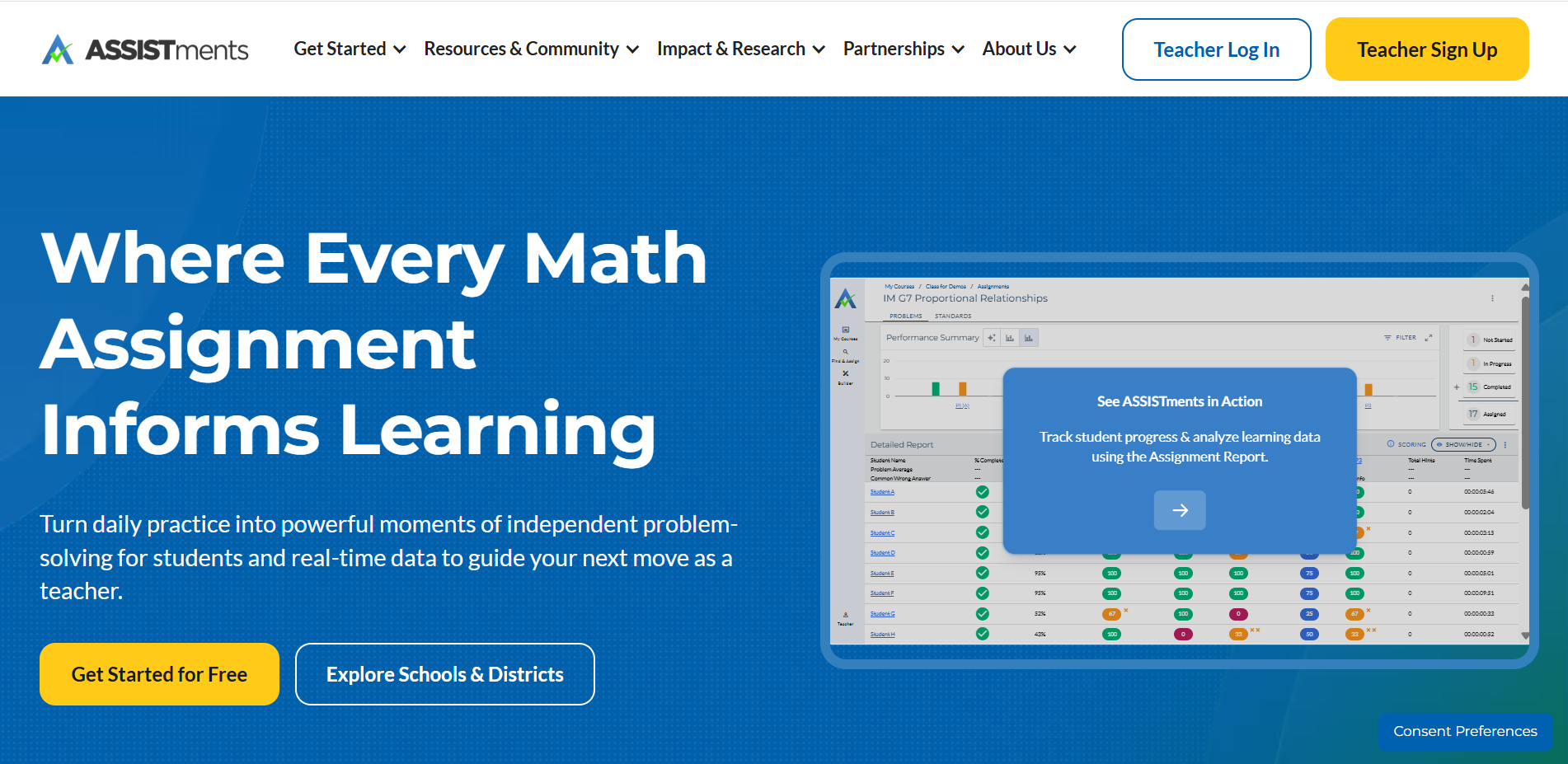Open Student F link in report
This screenshot has height=764, width=1568.
pyautogui.click(x=882, y=593)
